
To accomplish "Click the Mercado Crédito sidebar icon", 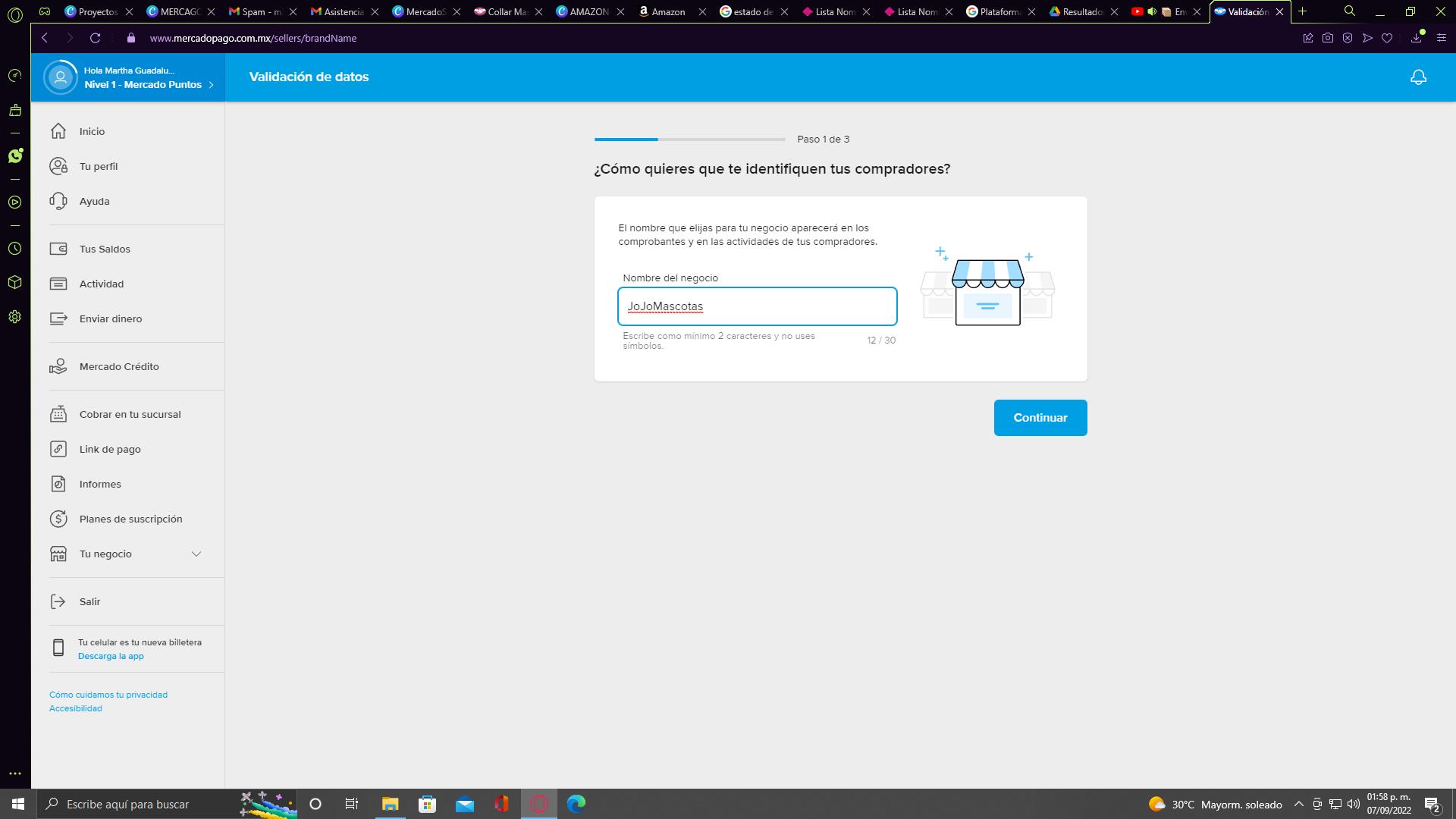I will (x=58, y=366).
